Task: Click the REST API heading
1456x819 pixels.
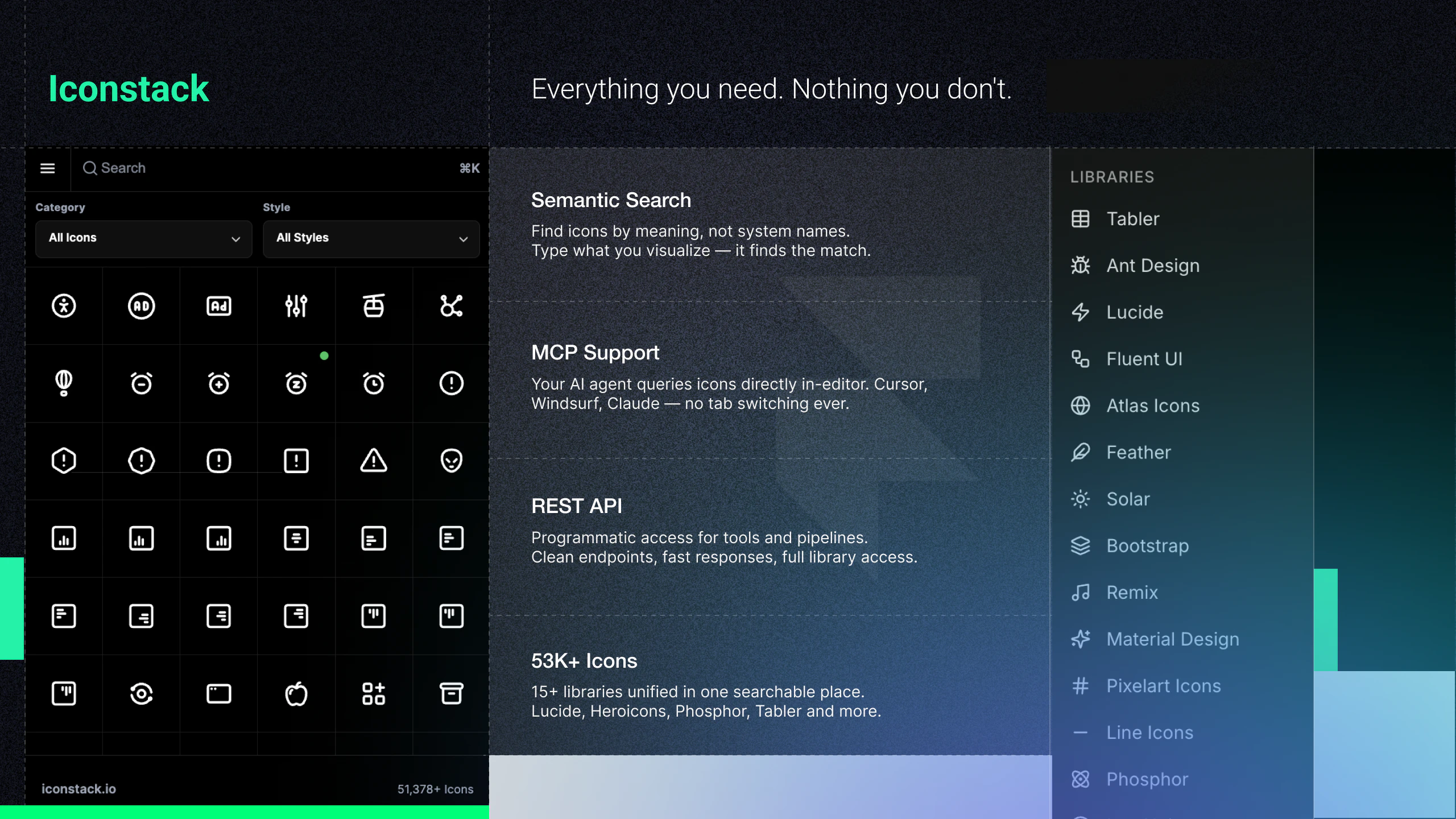Action: pos(577,506)
